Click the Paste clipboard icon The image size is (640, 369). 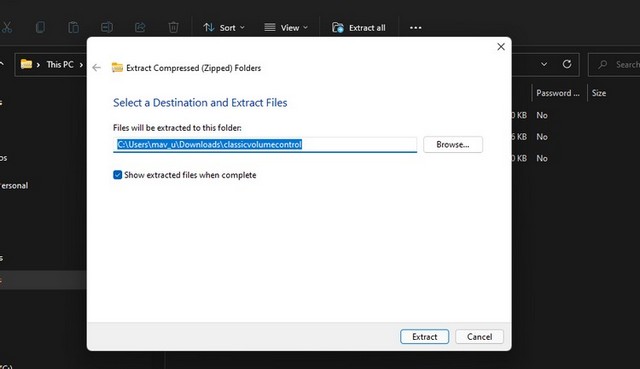(x=73, y=27)
